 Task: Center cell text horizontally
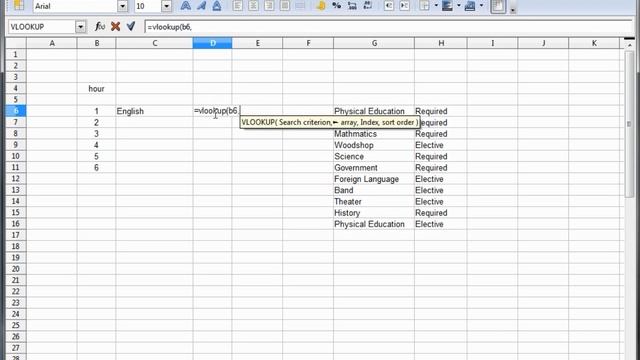253,6
